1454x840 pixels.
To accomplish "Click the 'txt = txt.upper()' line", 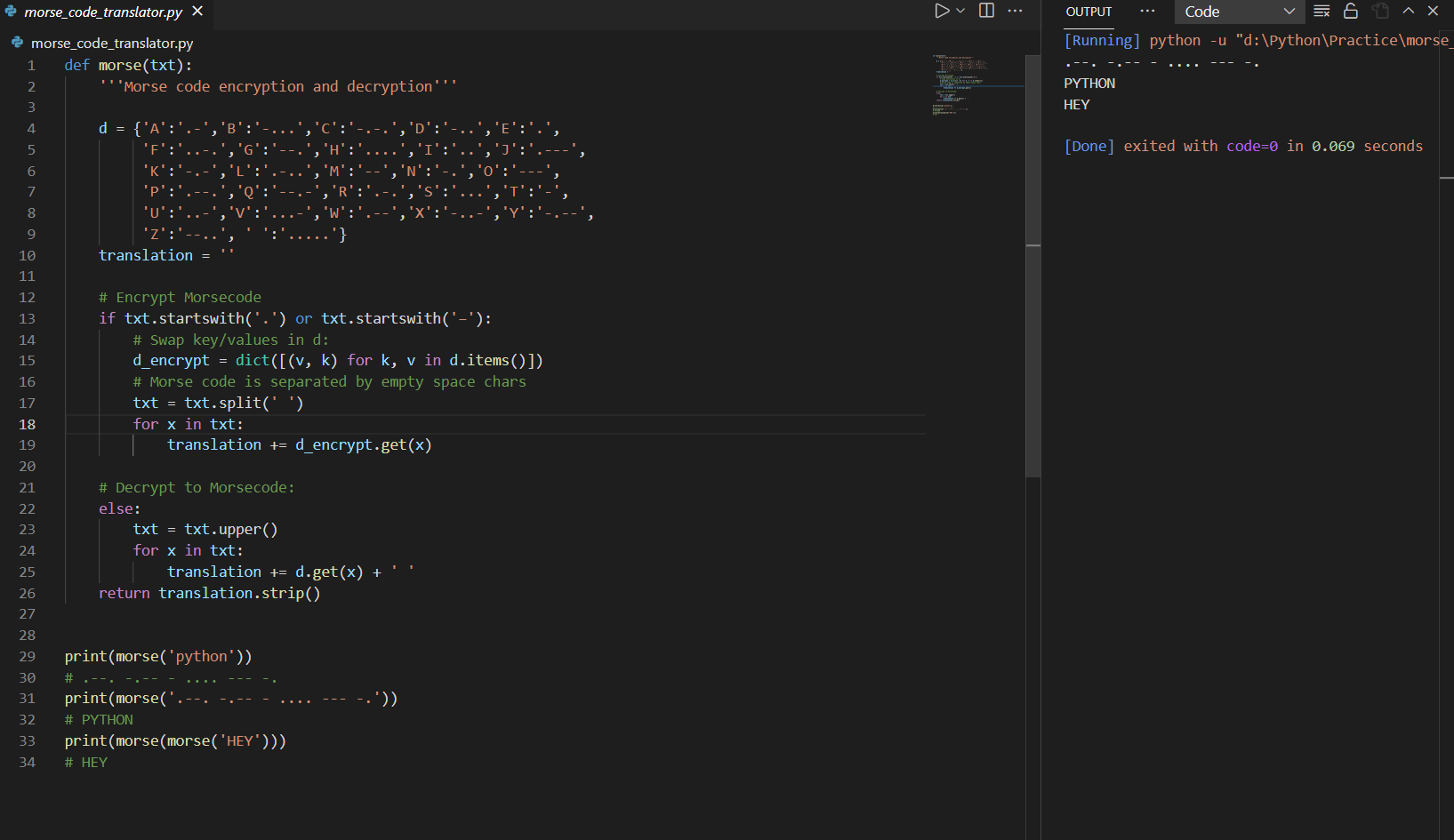I will (205, 529).
